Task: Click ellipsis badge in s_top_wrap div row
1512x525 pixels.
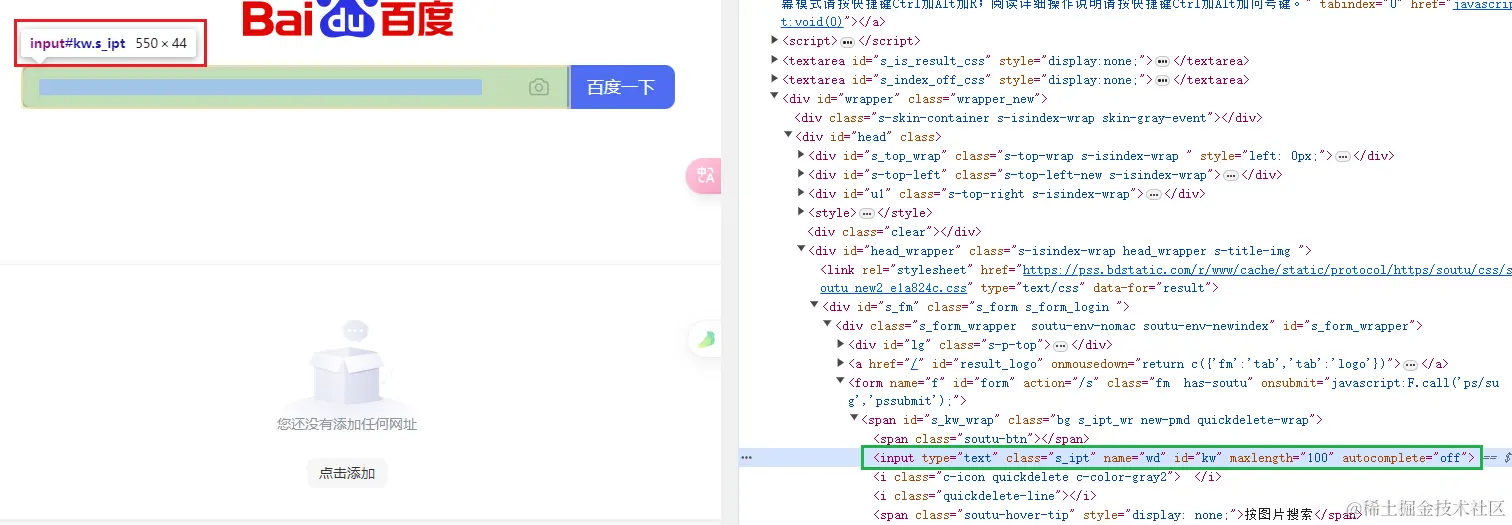Action: (x=1343, y=156)
